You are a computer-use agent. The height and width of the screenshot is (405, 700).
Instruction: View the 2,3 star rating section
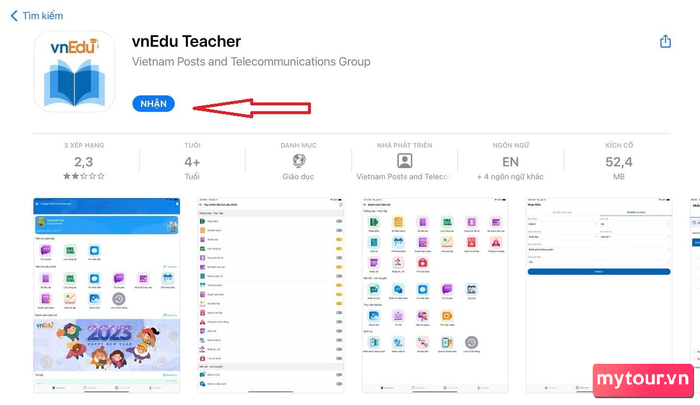coord(84,161)
